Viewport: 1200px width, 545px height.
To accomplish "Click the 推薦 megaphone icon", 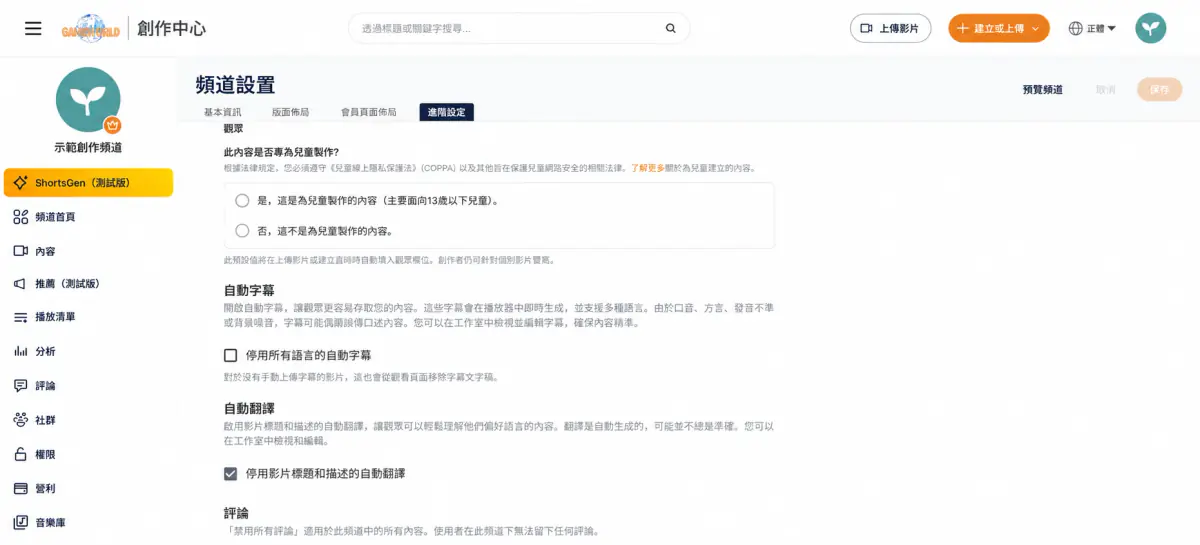I will tap(20, 284).
